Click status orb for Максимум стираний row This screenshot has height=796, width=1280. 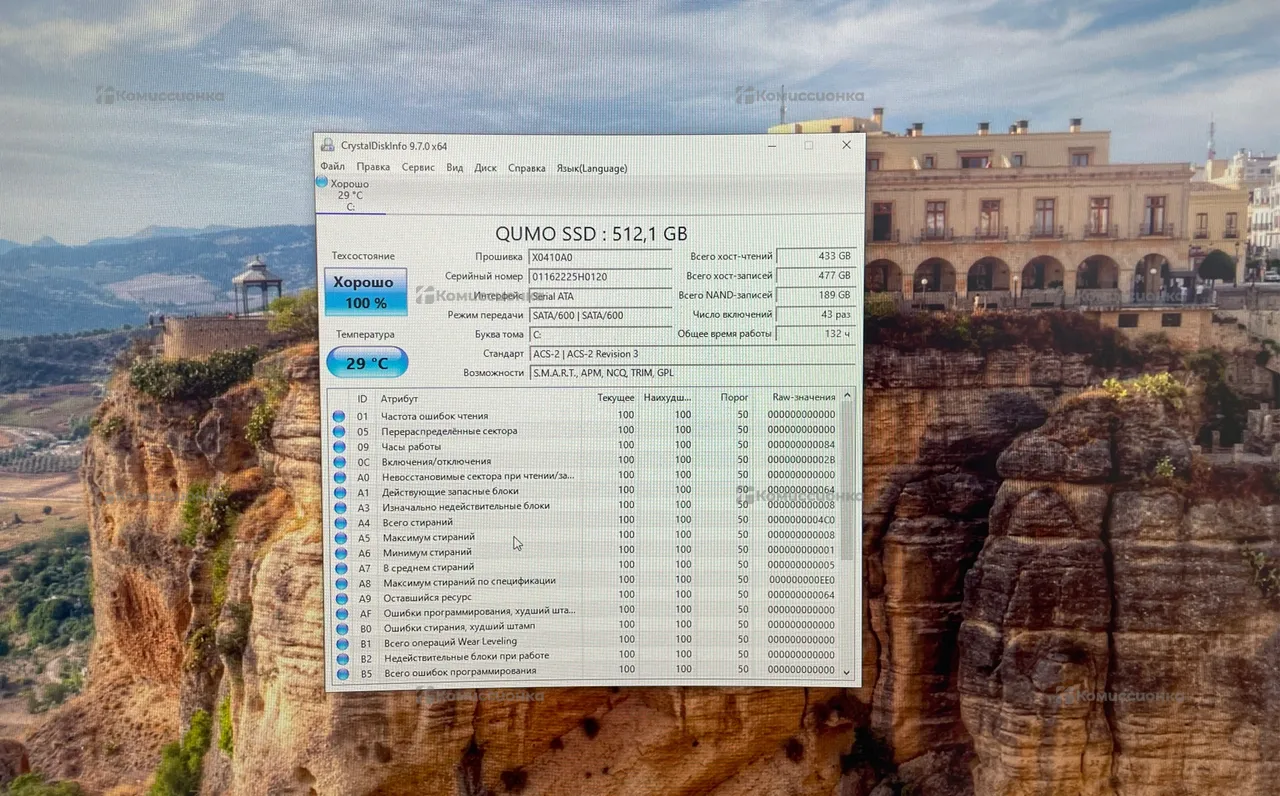339,537
